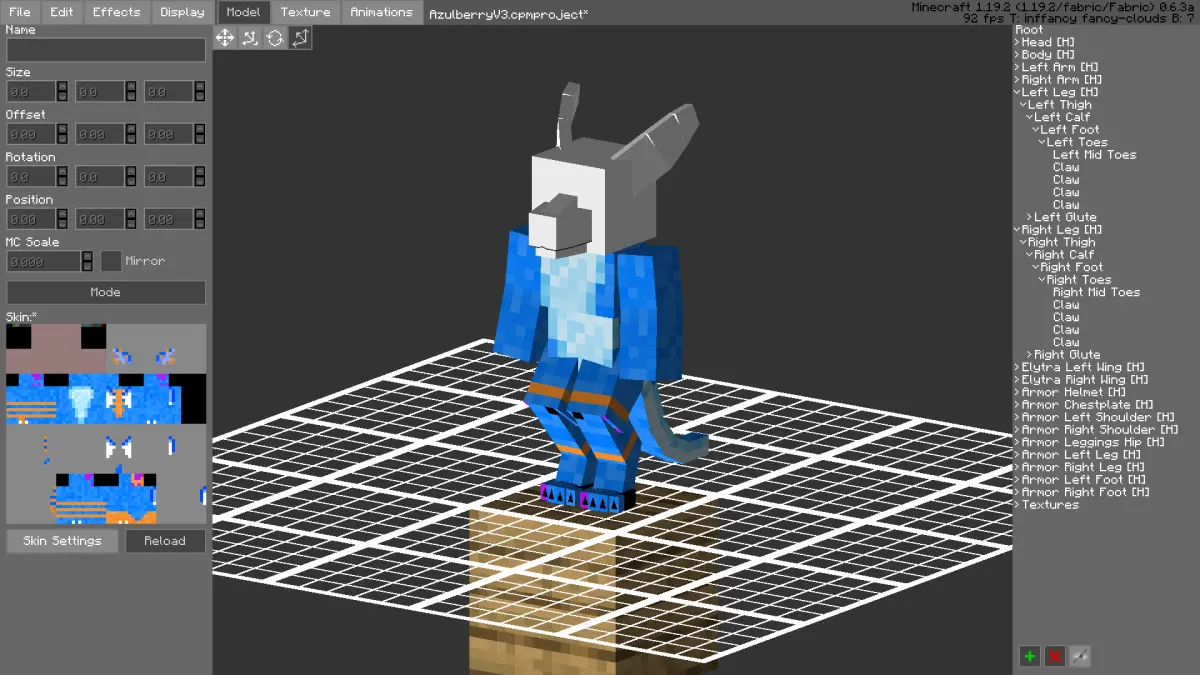
Task: Expand the Left Glute node
Action: [x=1030, y=218]
